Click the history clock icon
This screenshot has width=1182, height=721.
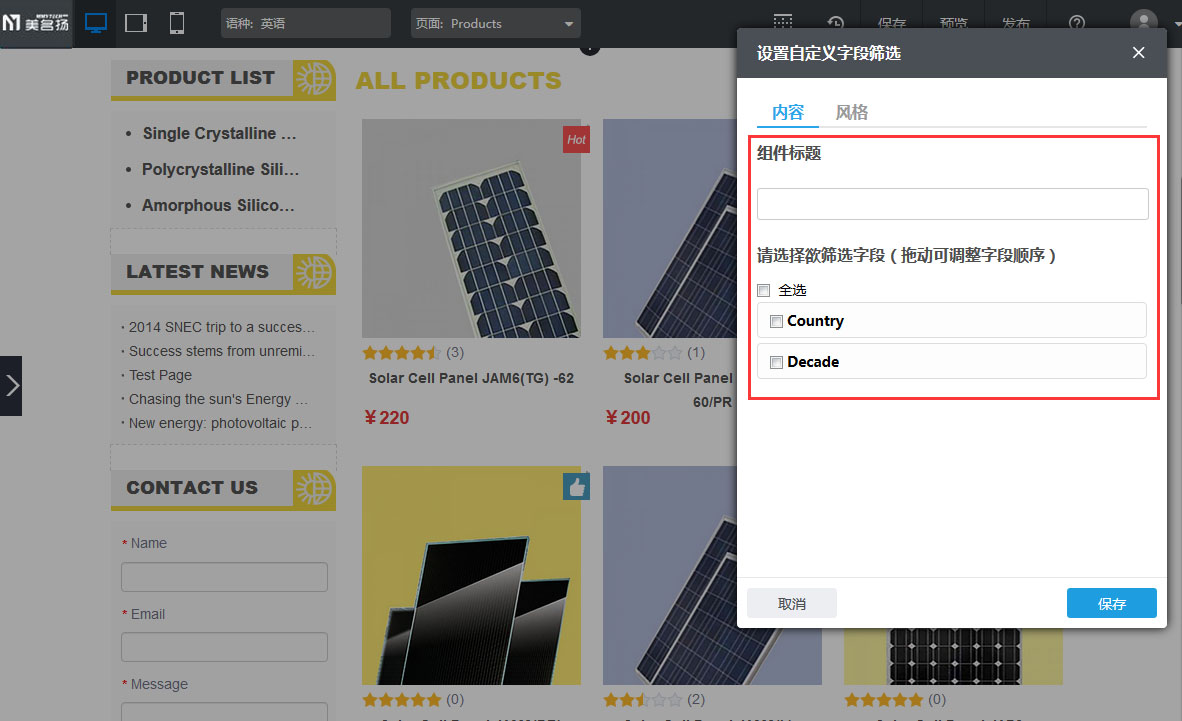click(835, 23)
